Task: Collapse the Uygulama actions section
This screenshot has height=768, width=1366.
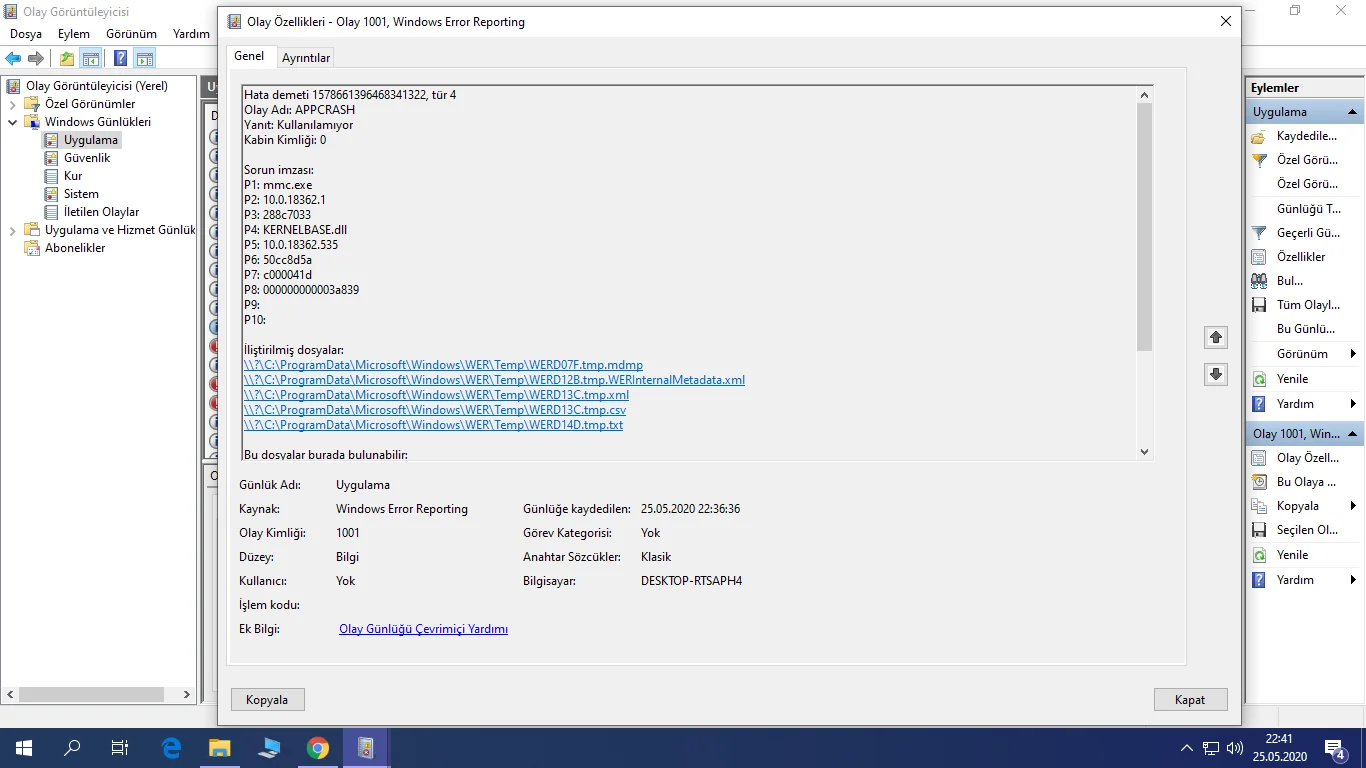Action: (x=1353, y=112)
